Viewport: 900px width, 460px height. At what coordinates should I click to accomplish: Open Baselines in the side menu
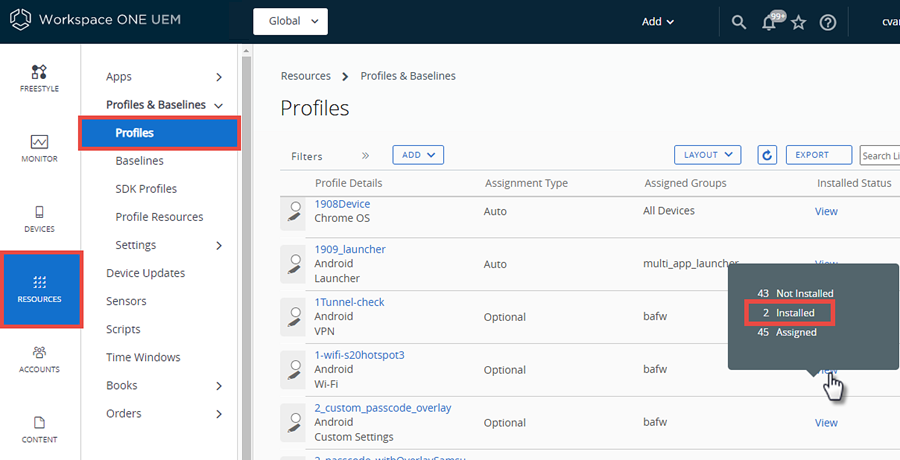click(139, 161)
